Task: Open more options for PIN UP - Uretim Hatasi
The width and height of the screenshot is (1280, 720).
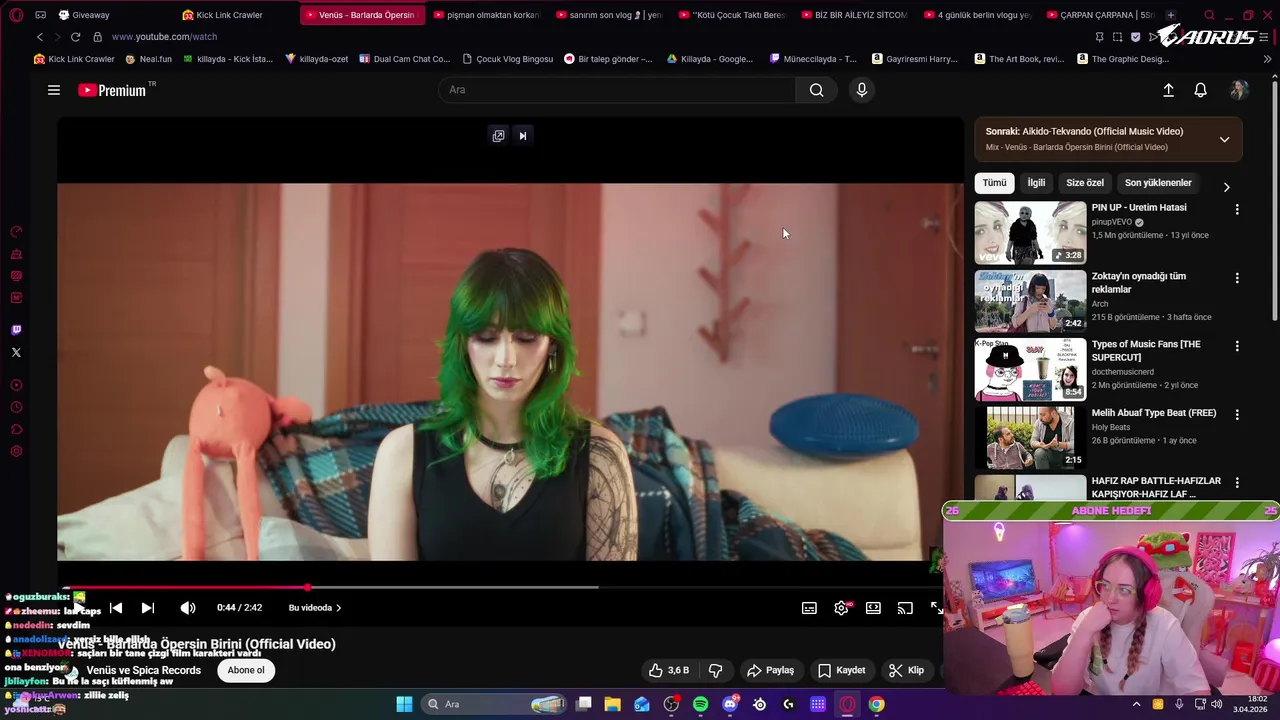Action: 1237,210
